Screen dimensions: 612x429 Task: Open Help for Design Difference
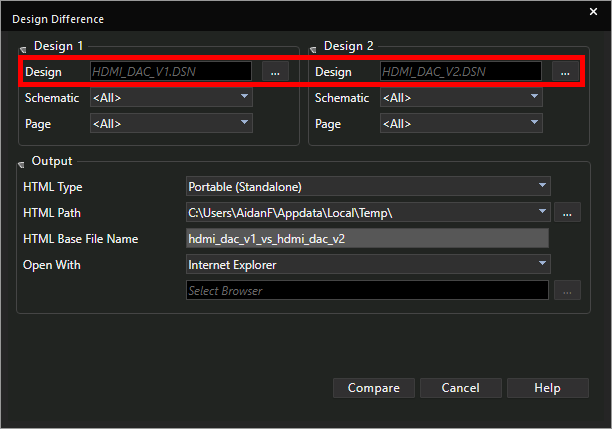pyautogui.click(x=547, y=388)
